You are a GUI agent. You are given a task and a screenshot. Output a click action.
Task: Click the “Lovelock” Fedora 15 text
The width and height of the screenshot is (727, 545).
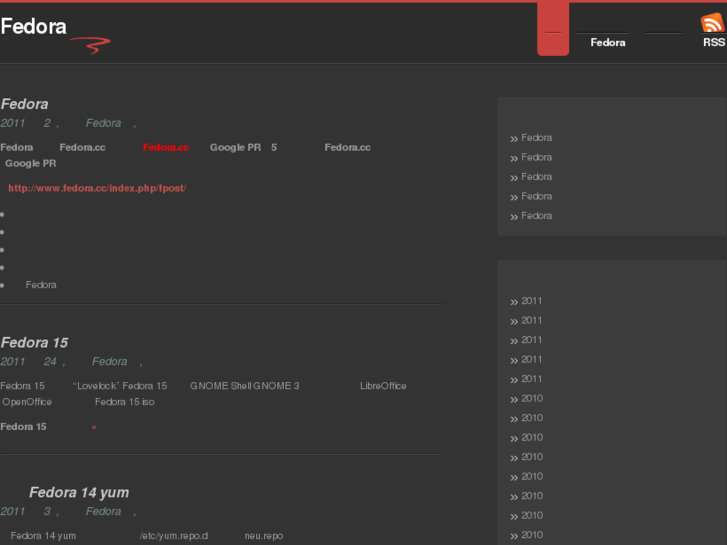(x=120, y=386)
